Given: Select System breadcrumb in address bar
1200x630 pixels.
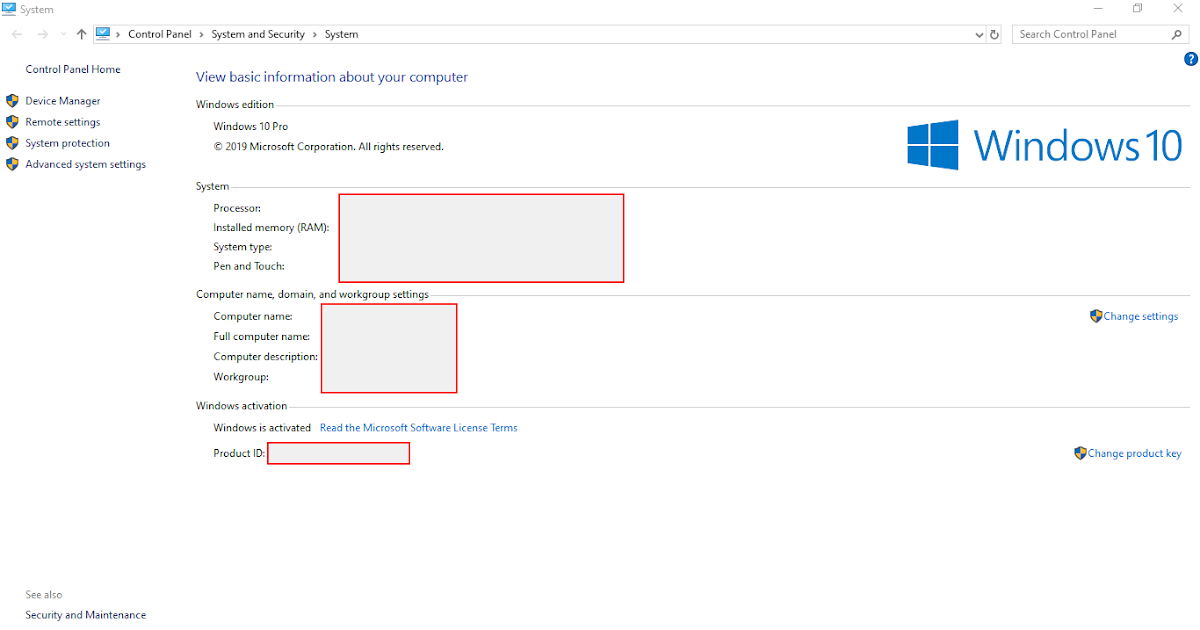Looking at the screenshot, I should (x=341, y=34).
